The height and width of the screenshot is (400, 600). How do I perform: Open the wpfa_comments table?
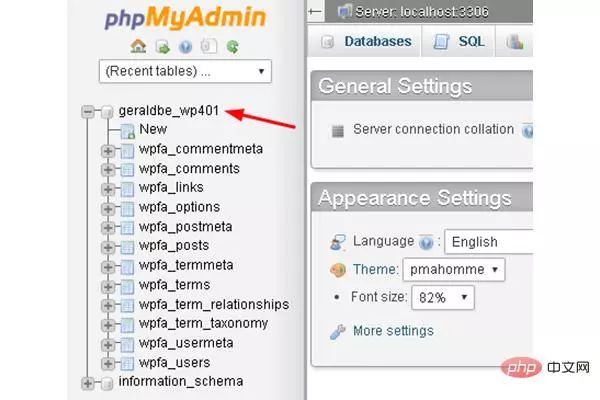click(189, 168)
